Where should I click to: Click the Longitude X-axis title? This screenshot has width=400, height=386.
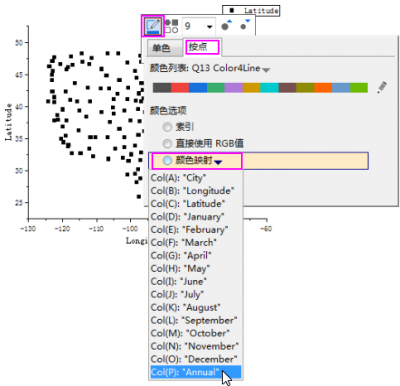pyautogui.click(x=136, y=241)
